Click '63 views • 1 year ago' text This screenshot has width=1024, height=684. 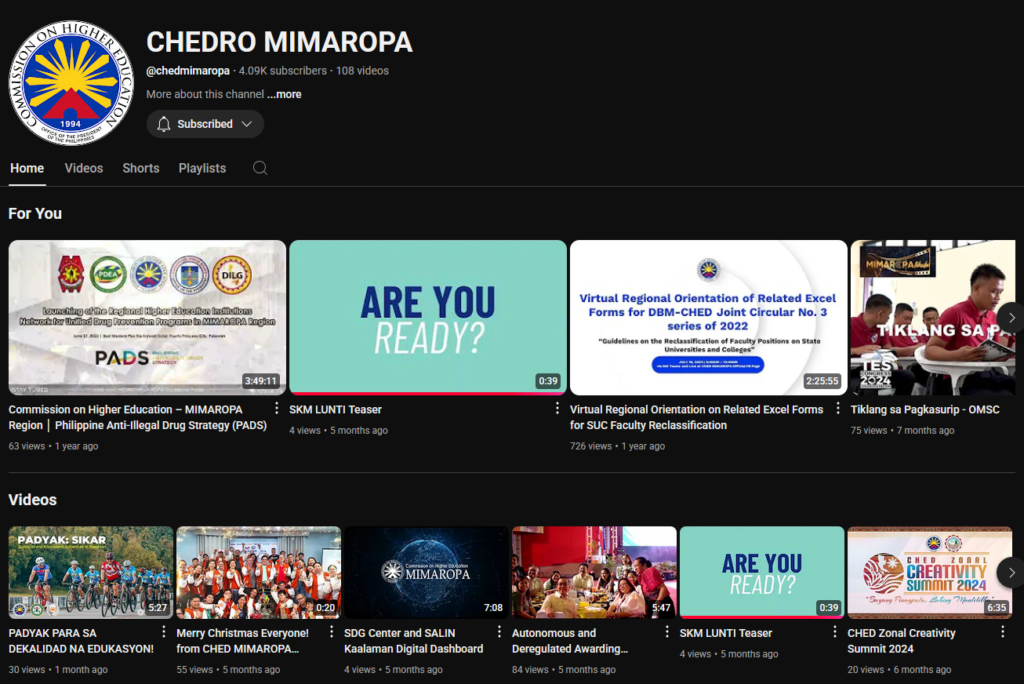53,446
